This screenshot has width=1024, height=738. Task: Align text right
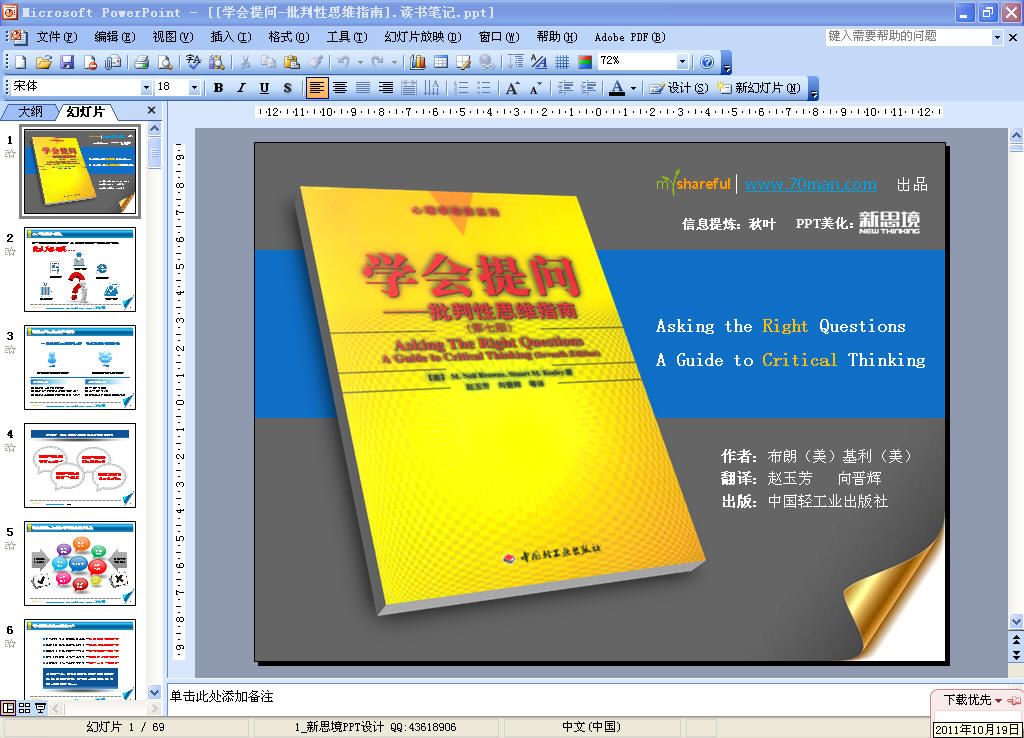[386, 88]
